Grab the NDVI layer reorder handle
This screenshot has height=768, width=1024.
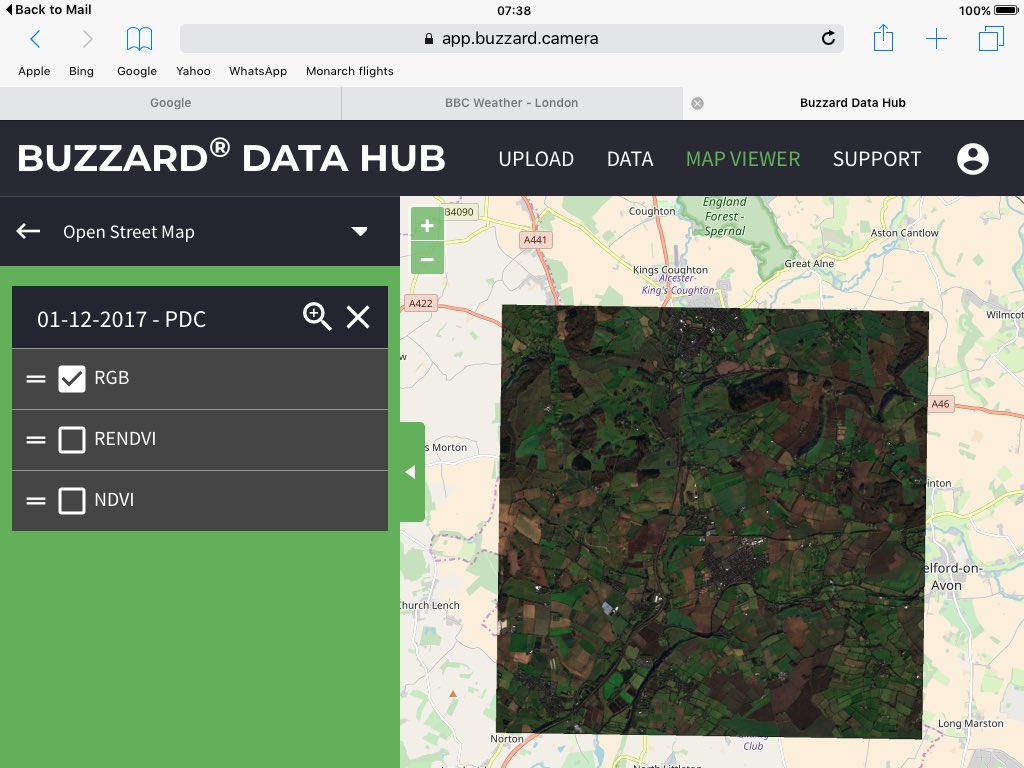click(x=36, y=501)
